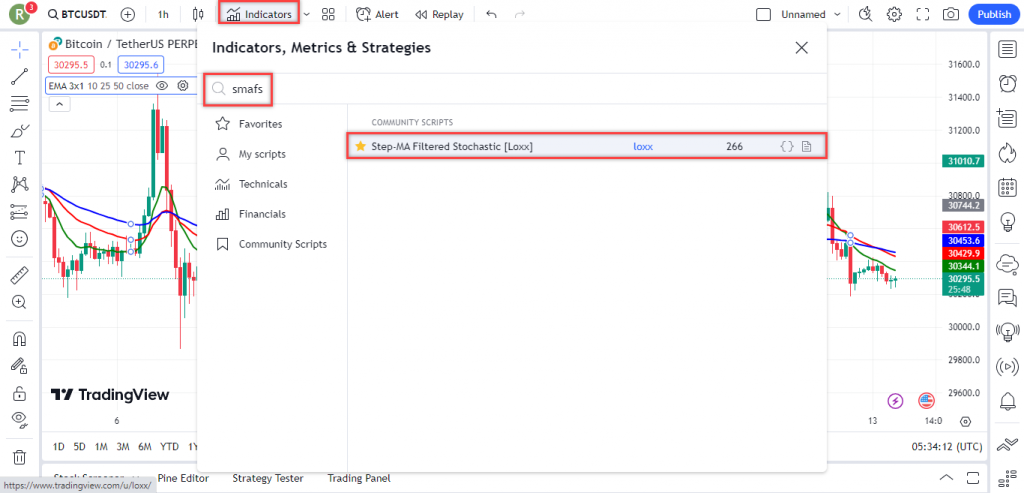Select the 5D date range
The image size is (1024, 493).
tap(80, 447)
